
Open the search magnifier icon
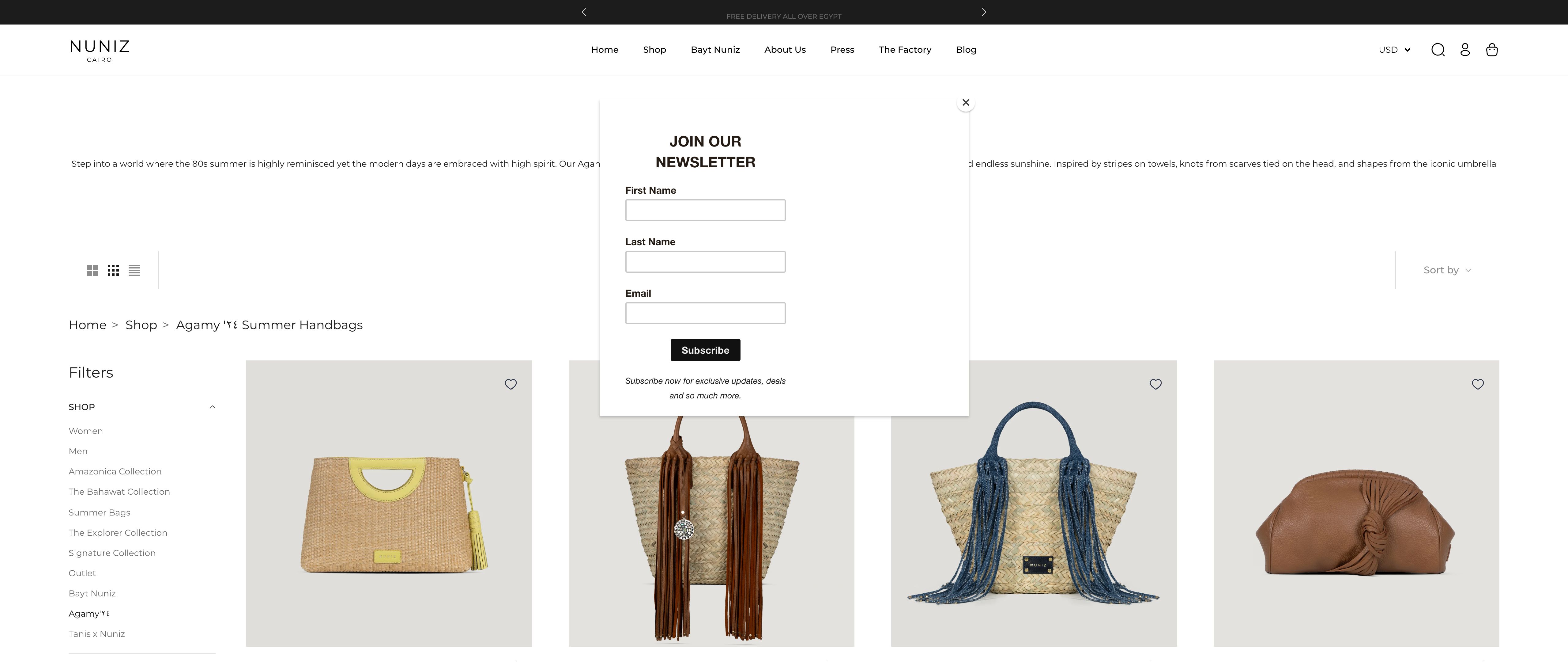[x=1438, y=50]
